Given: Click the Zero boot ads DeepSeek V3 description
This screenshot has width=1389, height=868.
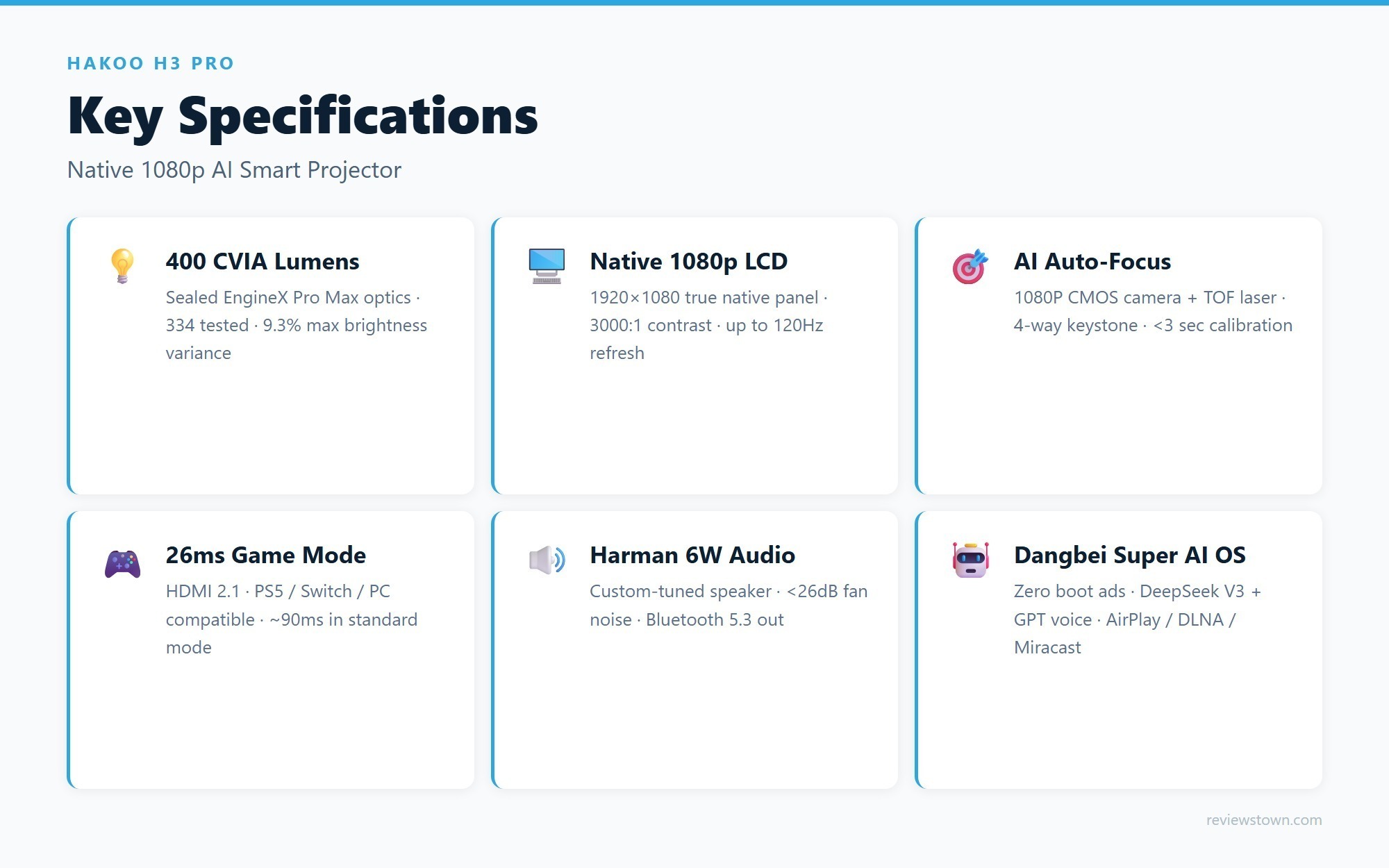Looking at the screenshot, I should 1138,619.
